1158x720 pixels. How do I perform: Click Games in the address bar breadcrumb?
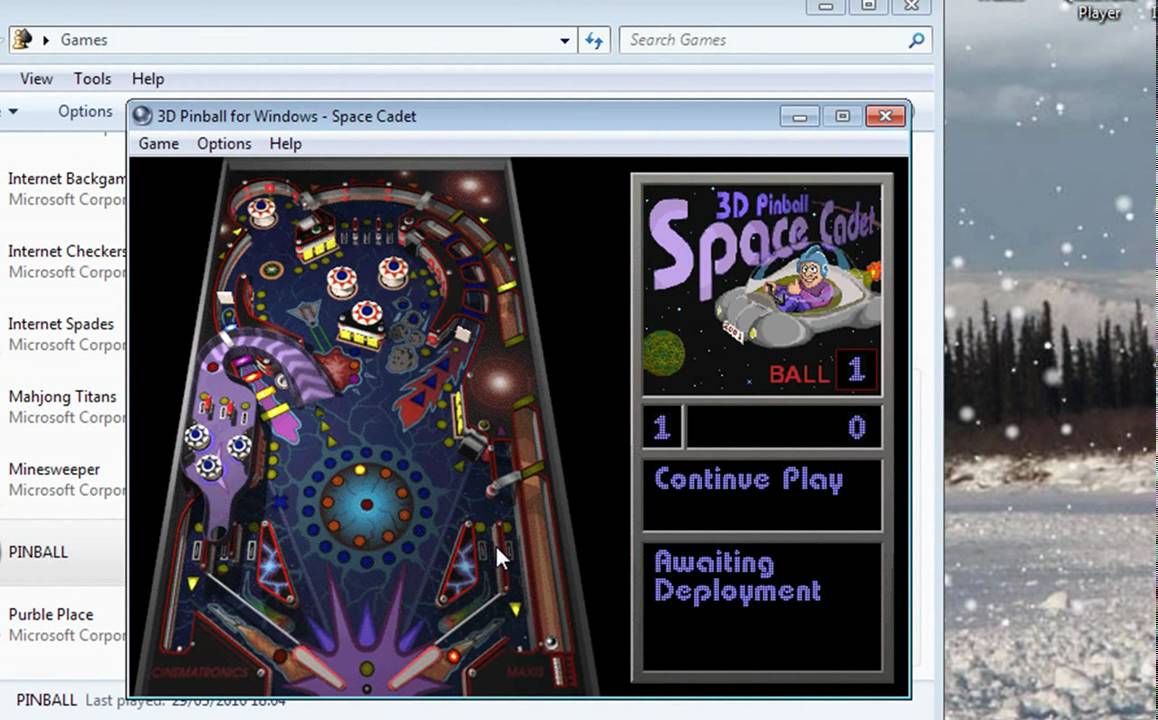[x=83, y=40]
